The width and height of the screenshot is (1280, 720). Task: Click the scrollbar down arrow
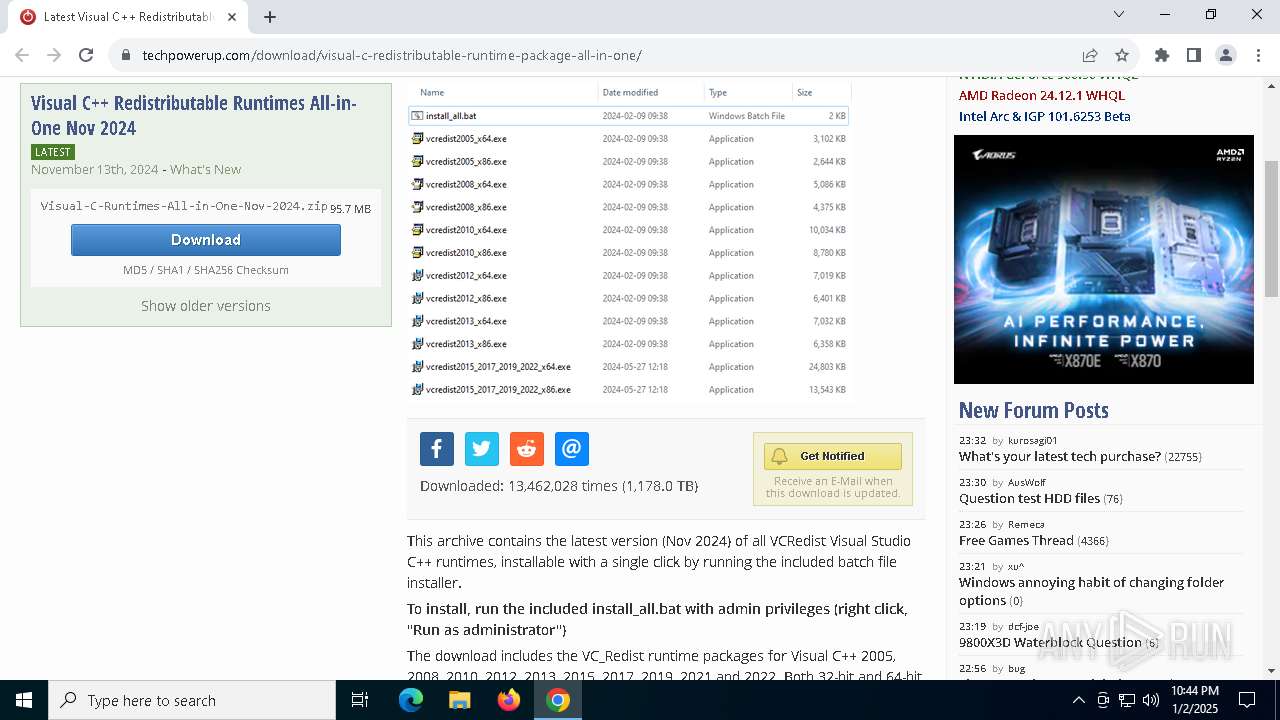(x=1272, y=670)
